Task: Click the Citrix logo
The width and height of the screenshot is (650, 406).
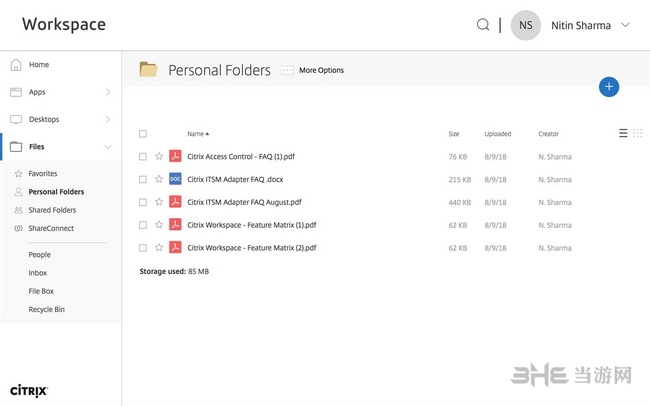Action: click(29, 391)
